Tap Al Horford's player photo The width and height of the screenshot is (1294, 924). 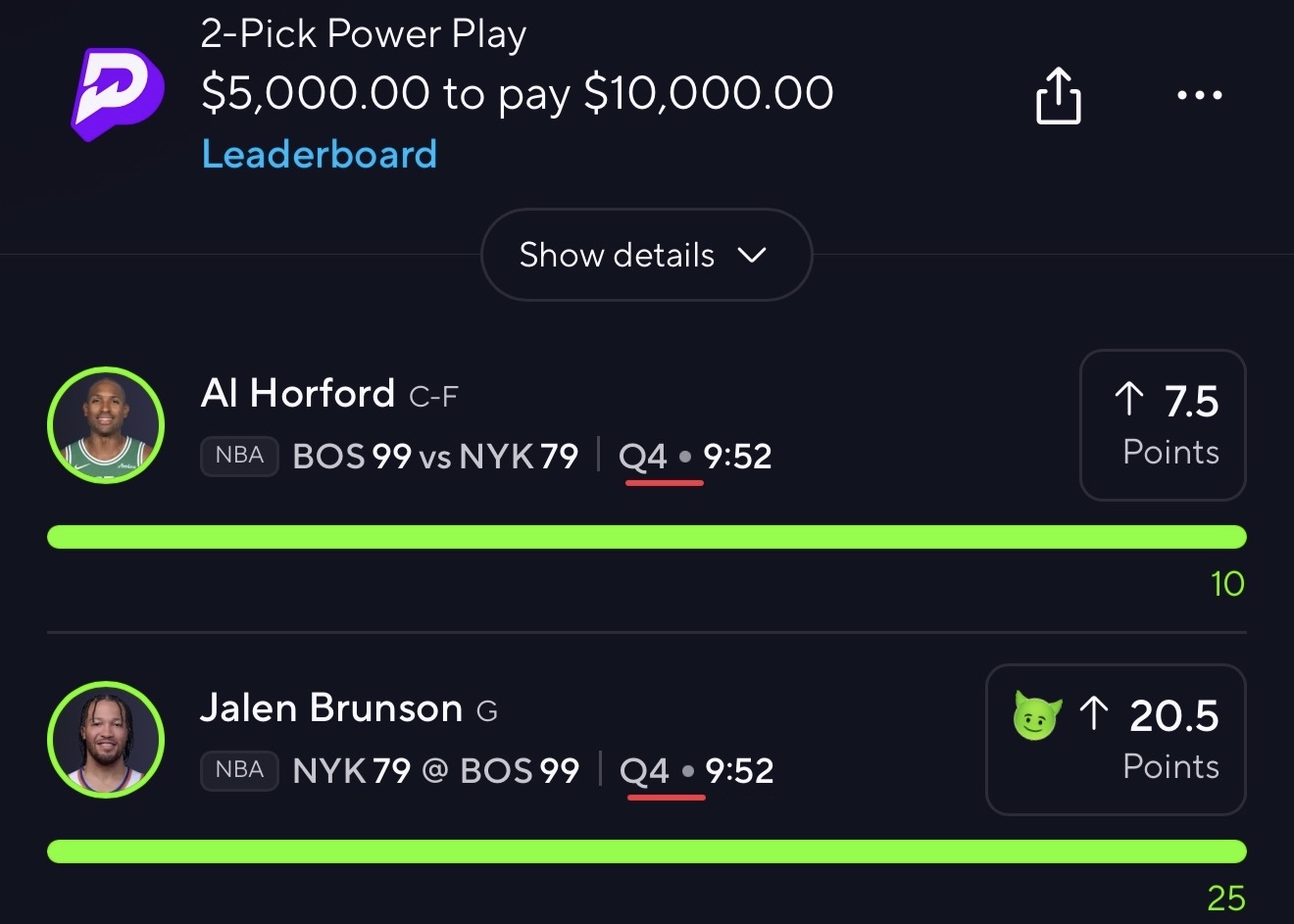106,425
